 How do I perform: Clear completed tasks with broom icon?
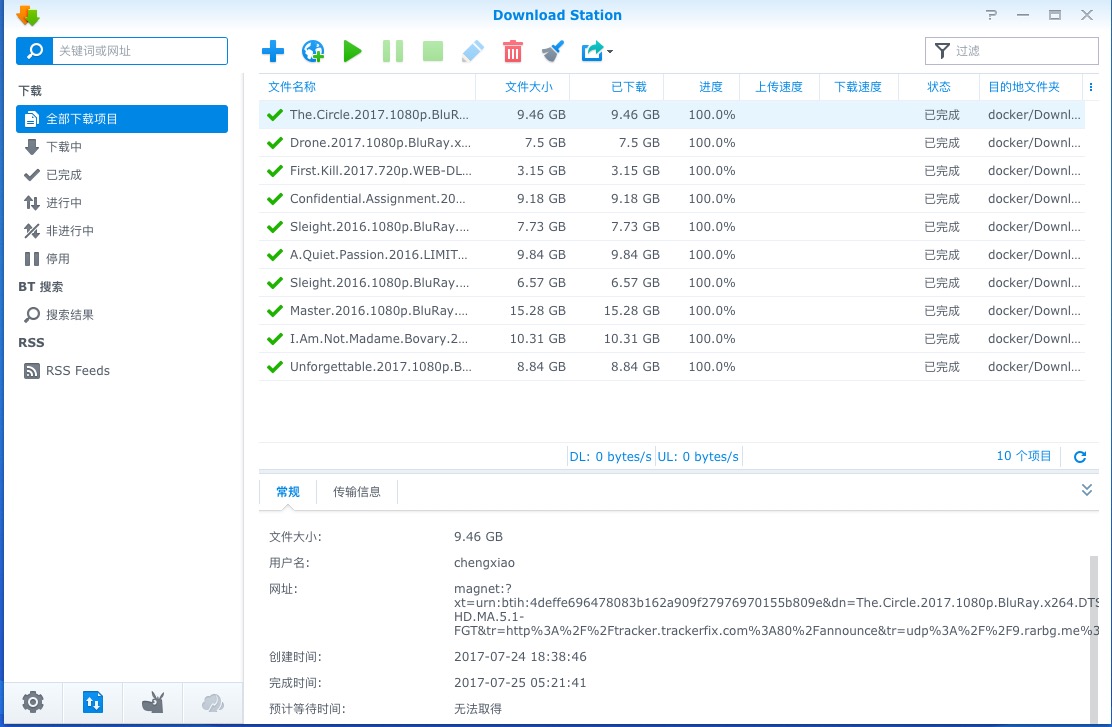pyautogui.click(x=552, y=51)
